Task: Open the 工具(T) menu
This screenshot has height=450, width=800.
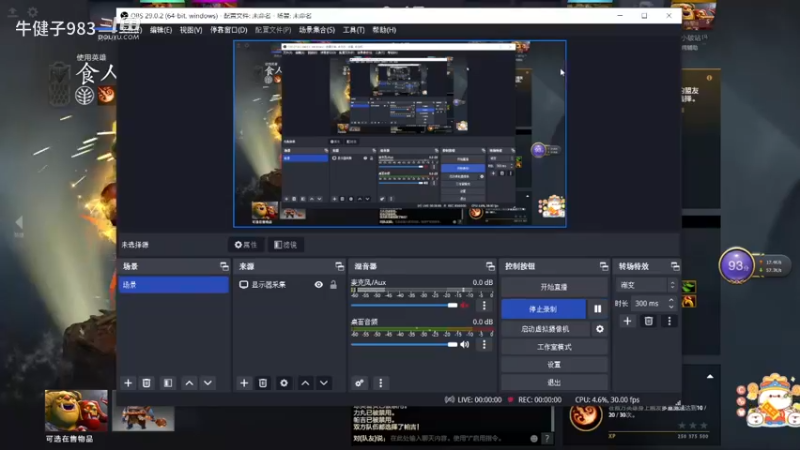Action: pos(354,30)
